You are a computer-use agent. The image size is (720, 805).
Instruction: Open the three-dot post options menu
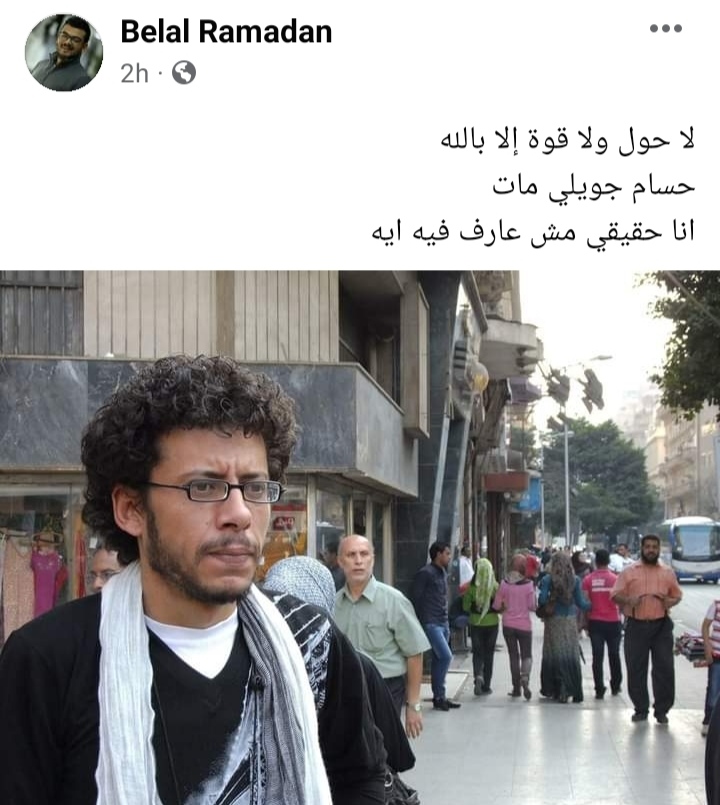666,29
